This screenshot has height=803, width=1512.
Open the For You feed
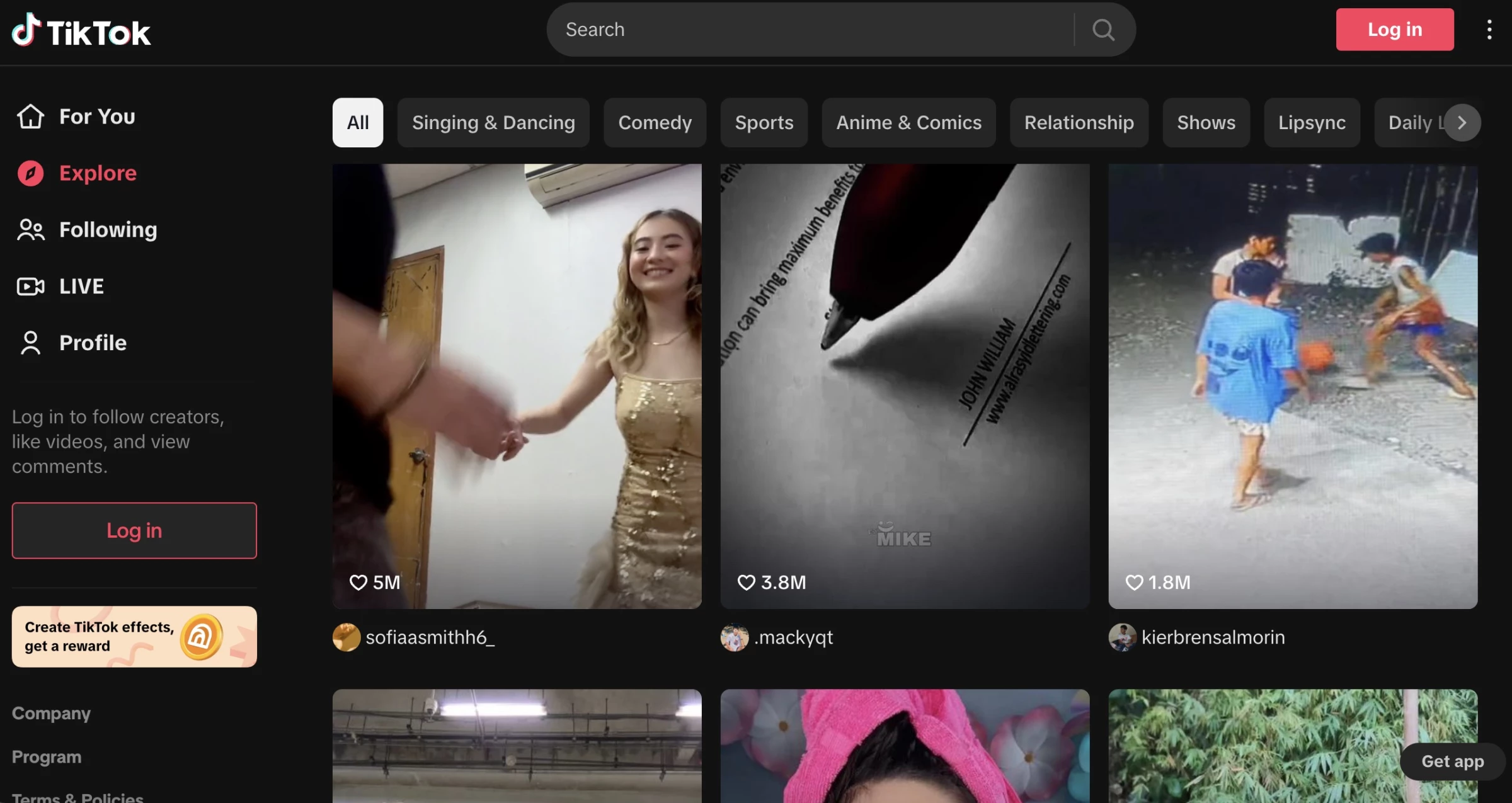[97, 117]
